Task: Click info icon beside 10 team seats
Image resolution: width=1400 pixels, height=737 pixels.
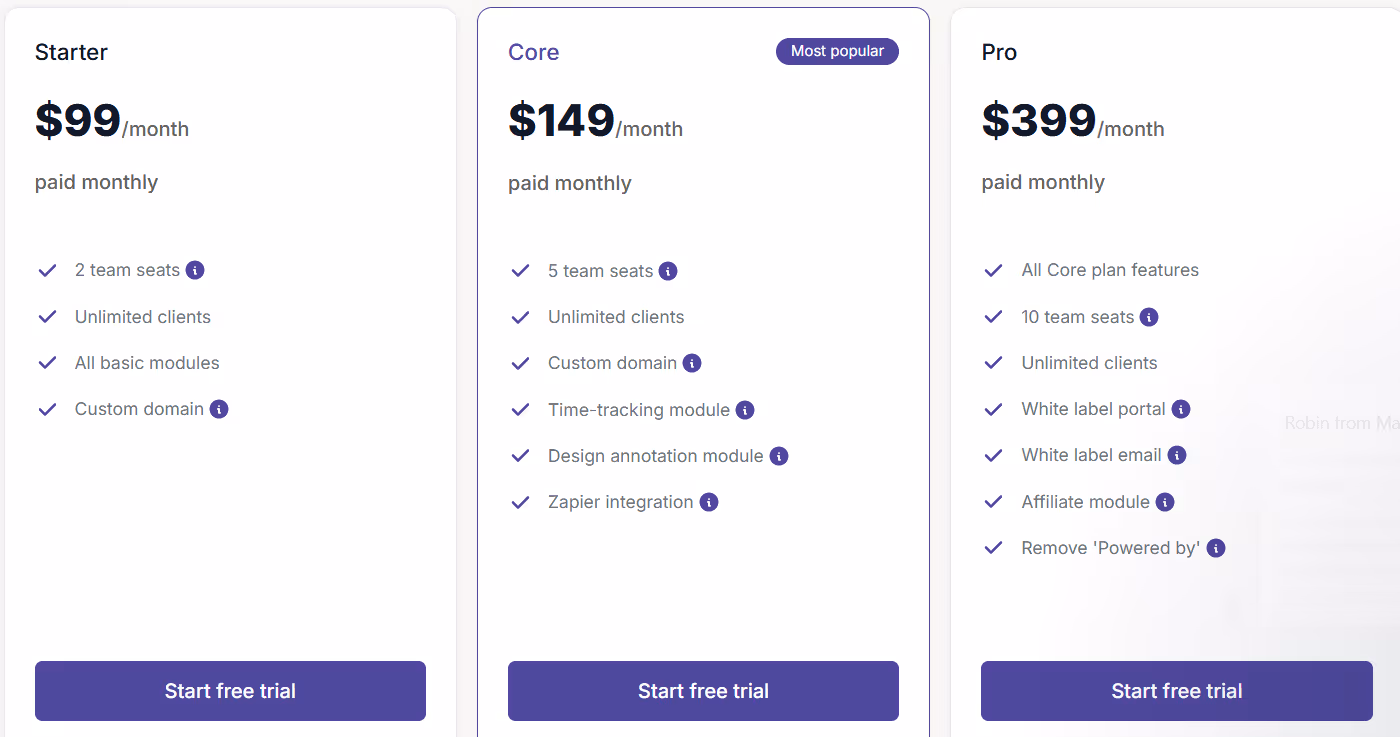Action: coord(1149,317)
